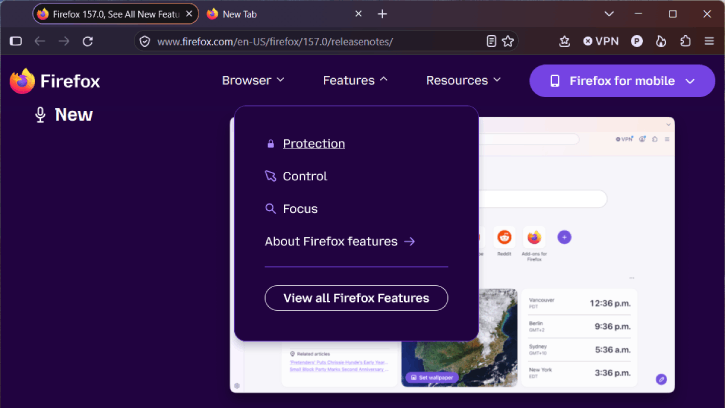This screenshot has width=725, height=408.
Task: Open the Firefox sidebar toggle icon
Action: (16, 41)
